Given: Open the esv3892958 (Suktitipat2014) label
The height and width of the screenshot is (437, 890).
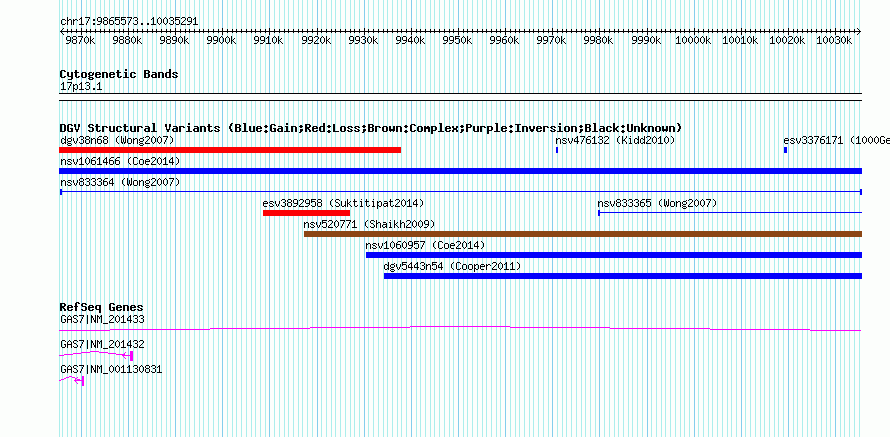Looking at the screenshot, I should (343, 203).
